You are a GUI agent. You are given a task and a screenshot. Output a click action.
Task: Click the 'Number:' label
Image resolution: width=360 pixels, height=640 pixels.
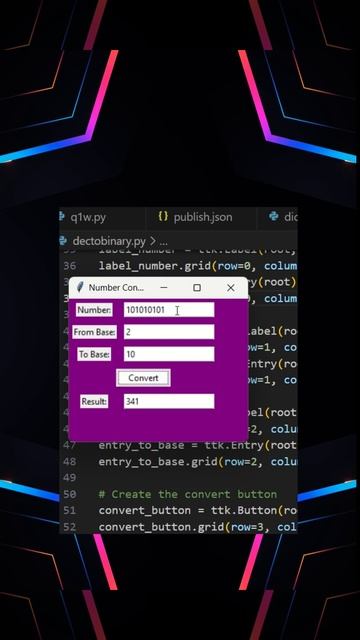[94, 310]
